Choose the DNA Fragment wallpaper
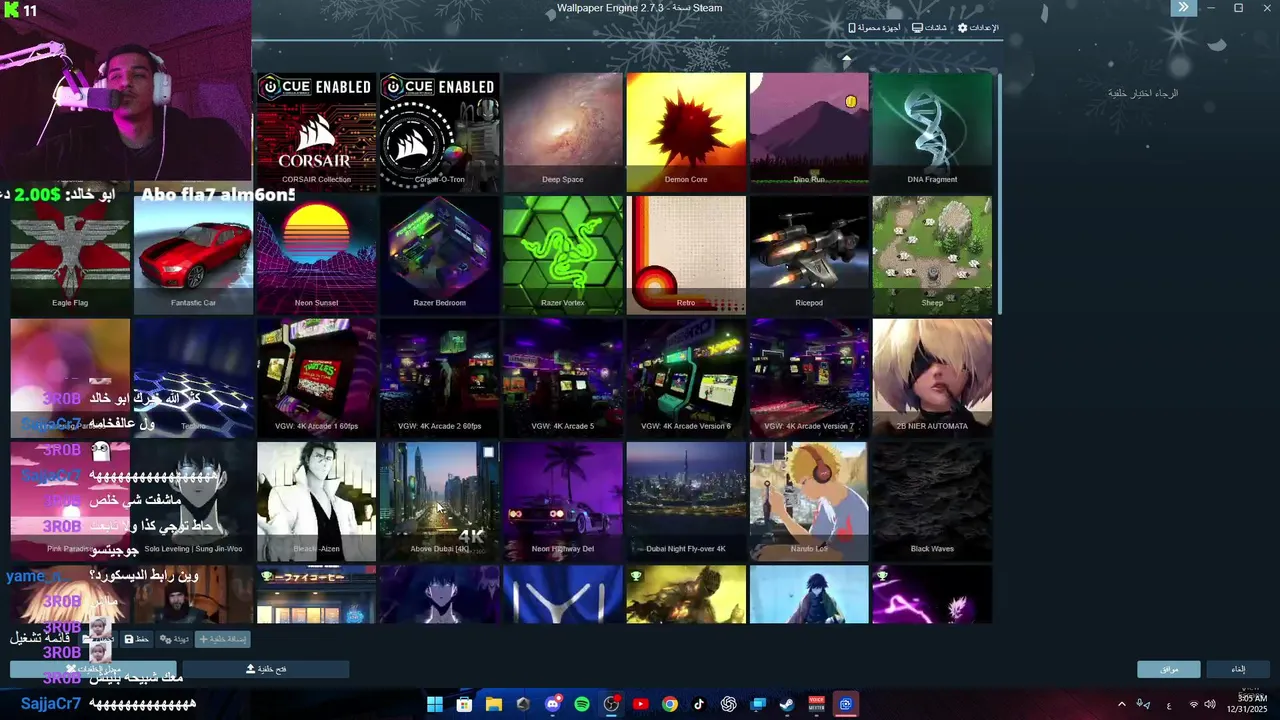 932,131
